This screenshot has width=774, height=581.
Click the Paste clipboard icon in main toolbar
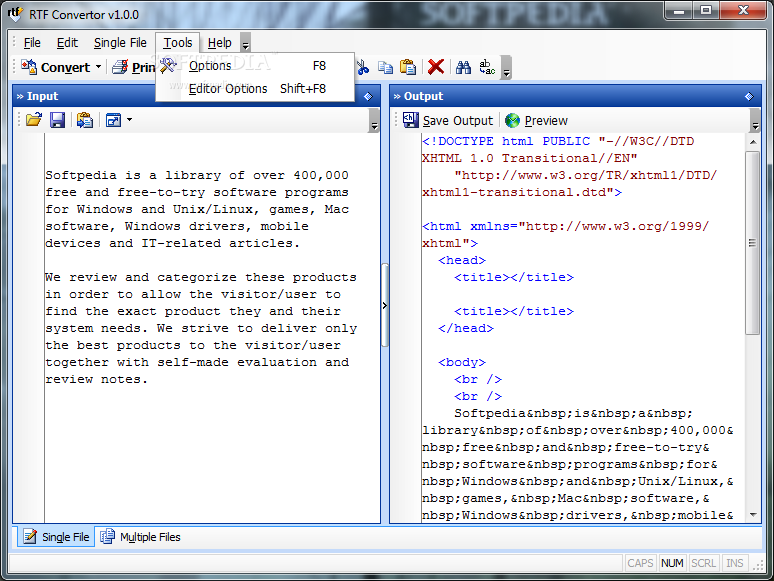pyautogui.click(x=408, y=67)
